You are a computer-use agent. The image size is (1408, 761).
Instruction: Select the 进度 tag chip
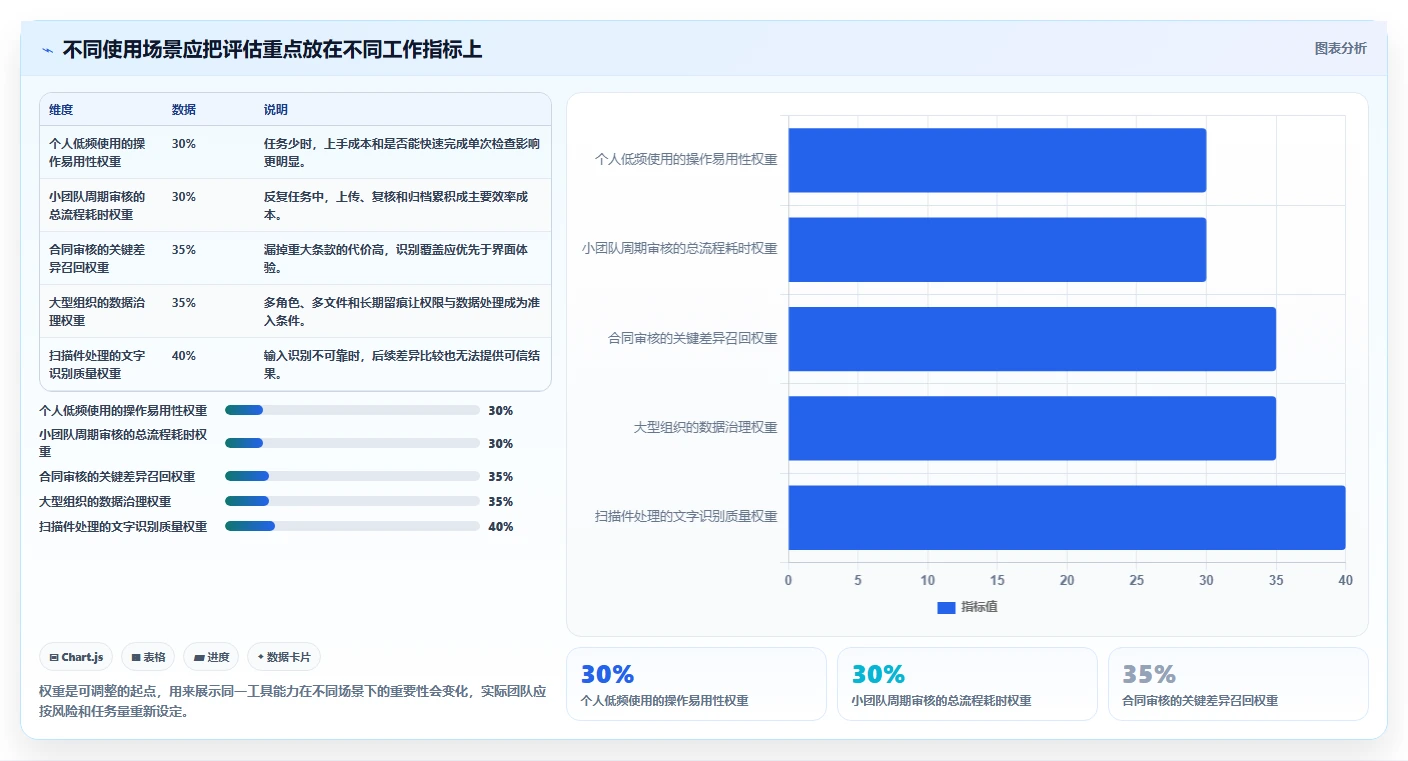[x=211, y=657]
